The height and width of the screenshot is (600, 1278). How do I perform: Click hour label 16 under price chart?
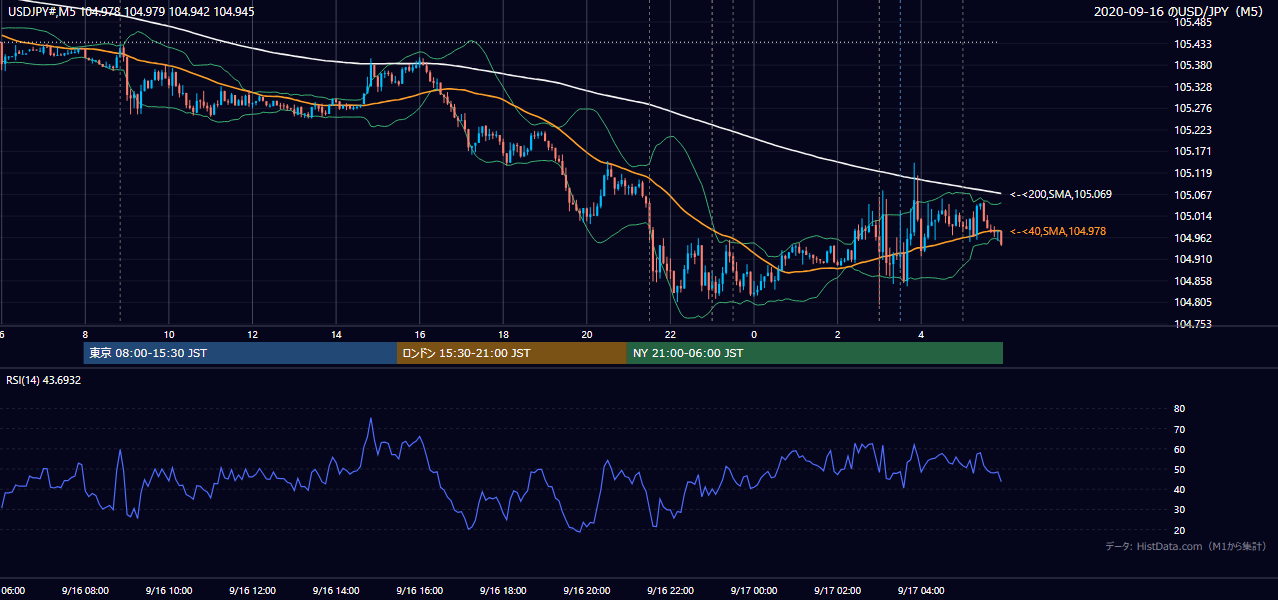pyautogui.click(x=420, y=334)
